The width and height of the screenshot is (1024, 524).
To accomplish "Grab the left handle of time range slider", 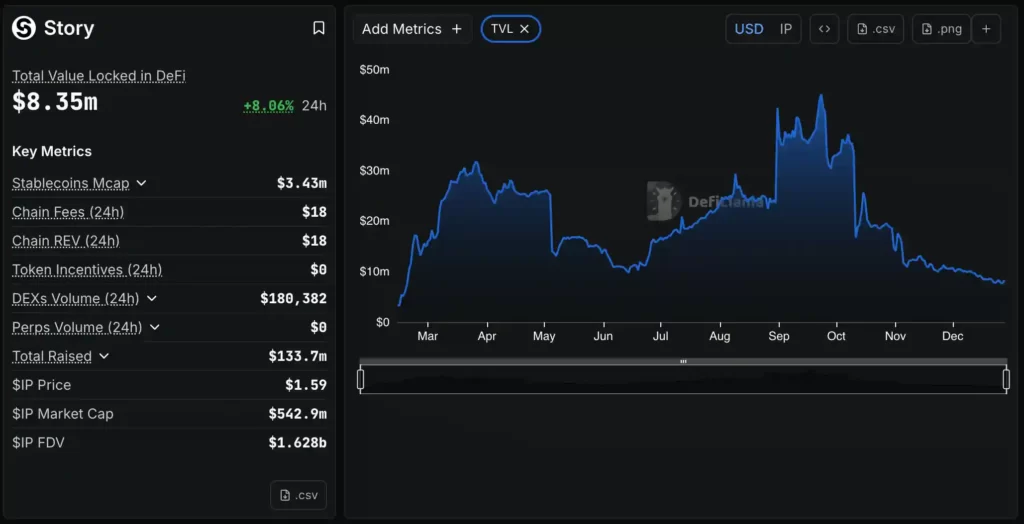I will [x=361, y=379].
